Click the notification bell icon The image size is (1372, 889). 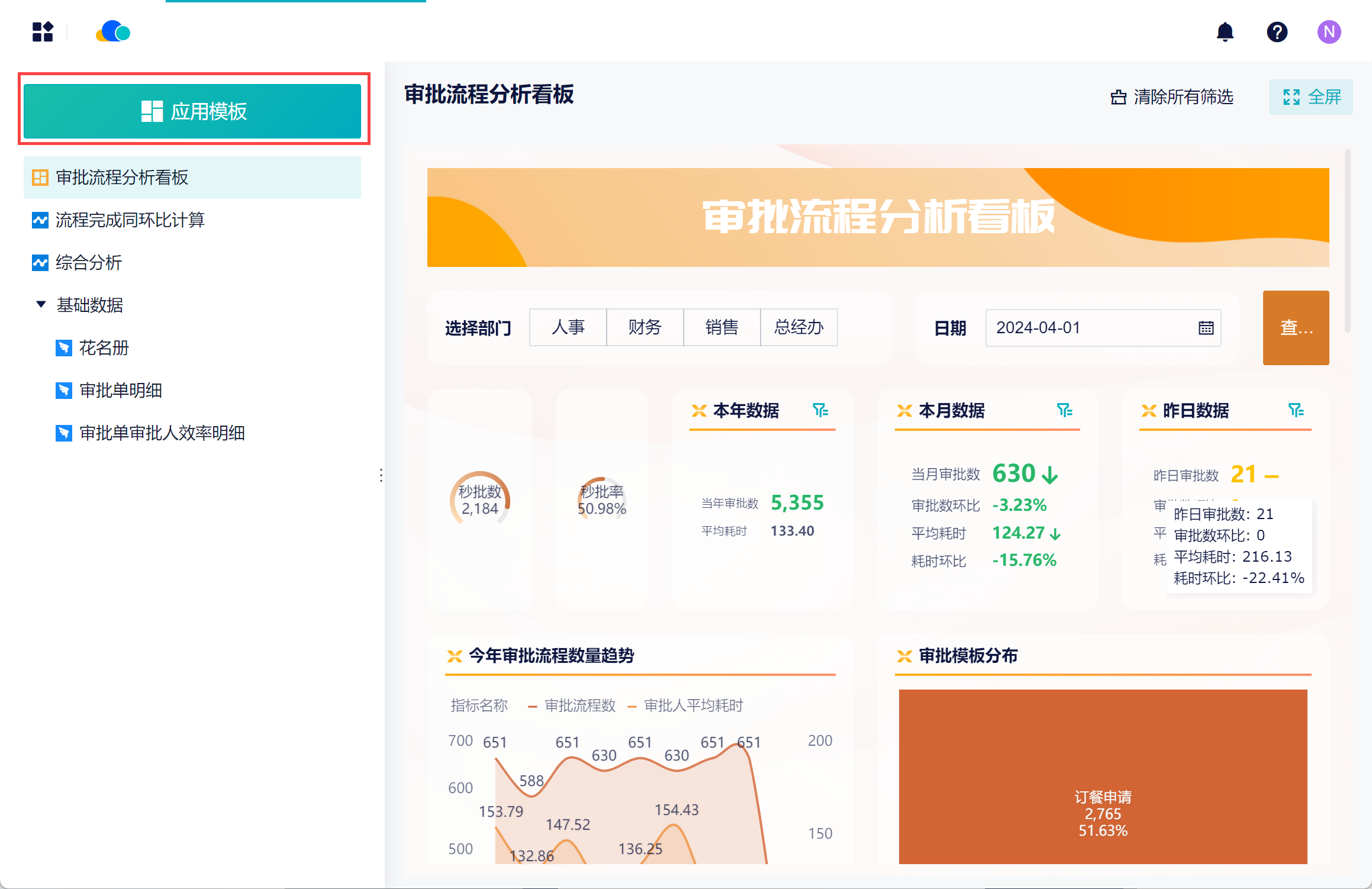tap(1225, 32)
